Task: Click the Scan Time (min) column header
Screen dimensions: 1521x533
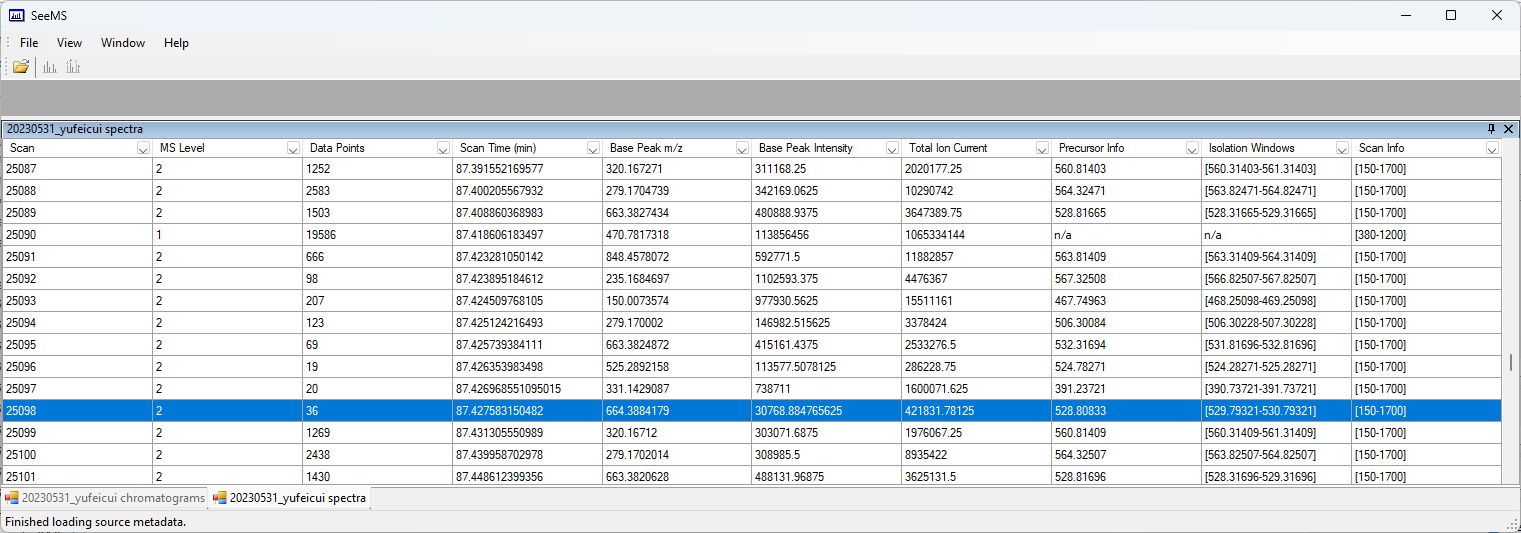Action: (x=500, y=148)
